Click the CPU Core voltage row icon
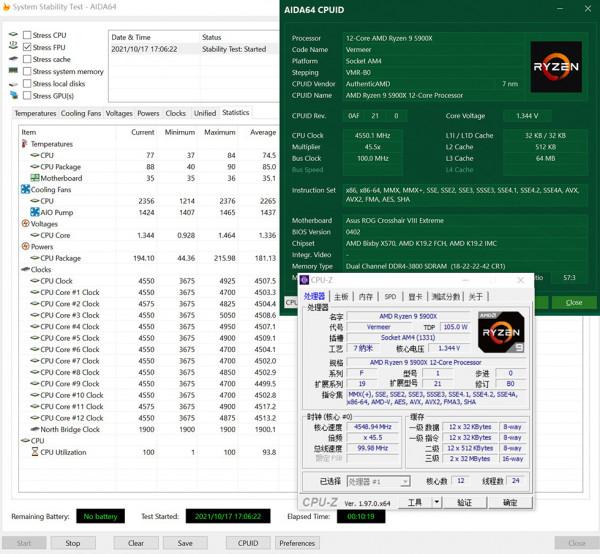Viewport: 600px width, 554px height. pos(35,235)
